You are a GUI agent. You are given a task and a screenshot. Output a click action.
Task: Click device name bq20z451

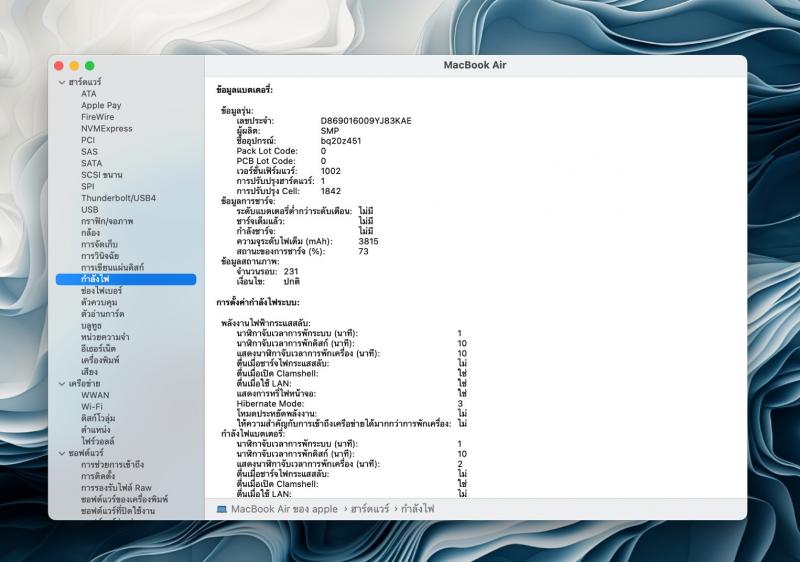341,141
